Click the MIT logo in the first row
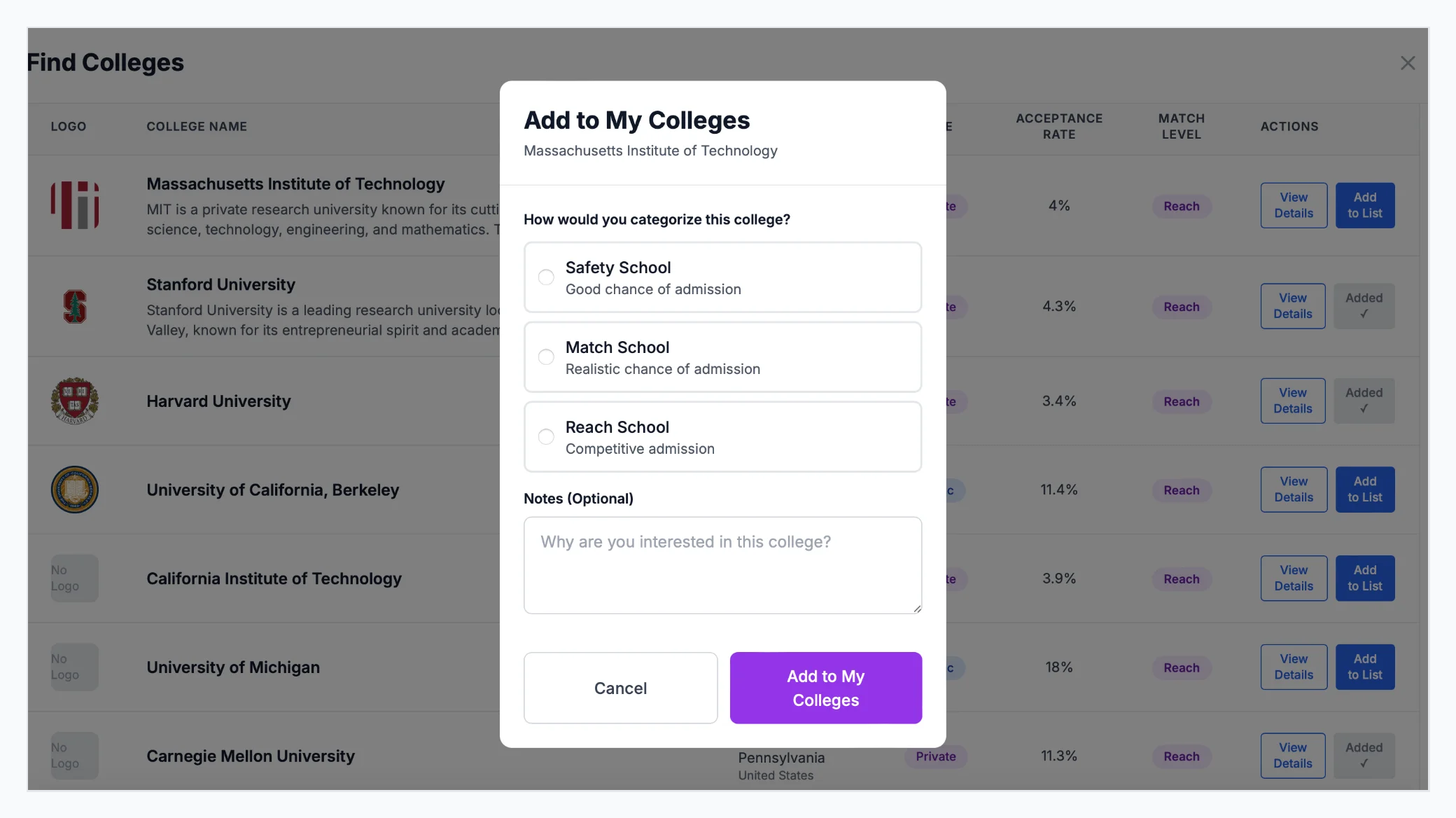1456x818 pixels. coord(74,205)
